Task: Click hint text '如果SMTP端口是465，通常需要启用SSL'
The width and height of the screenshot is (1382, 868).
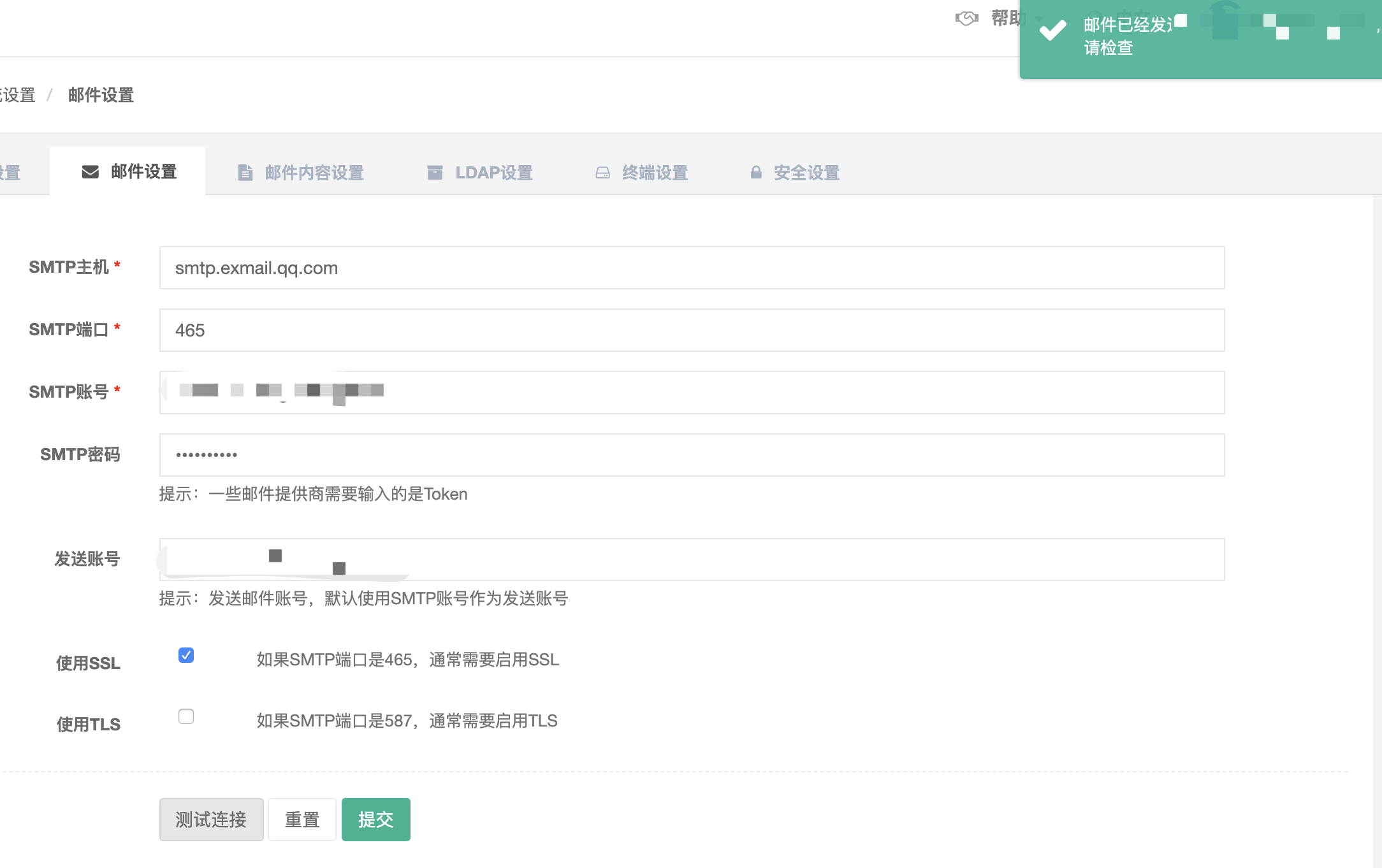Action: [408, 660]
